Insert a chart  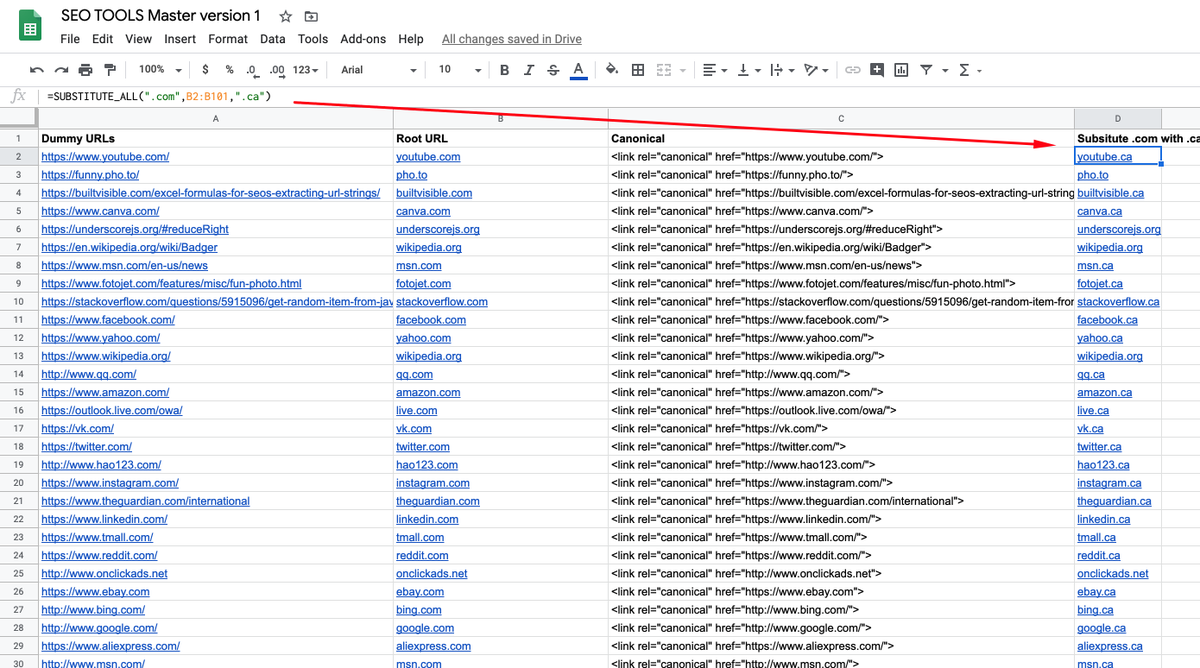902,70
